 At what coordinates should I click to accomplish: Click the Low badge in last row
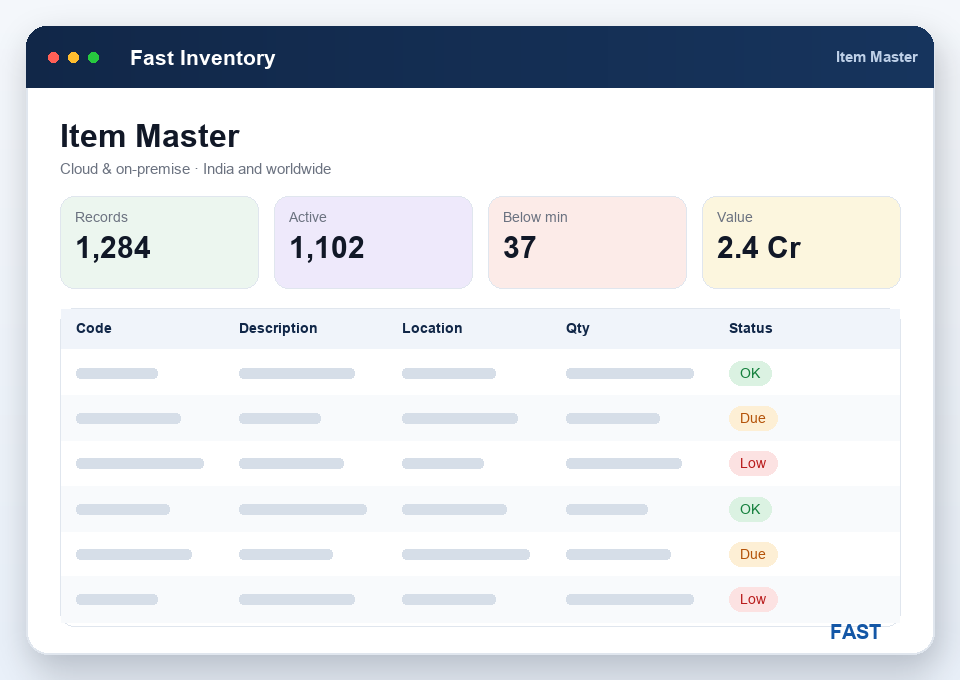tap(753, 599)
